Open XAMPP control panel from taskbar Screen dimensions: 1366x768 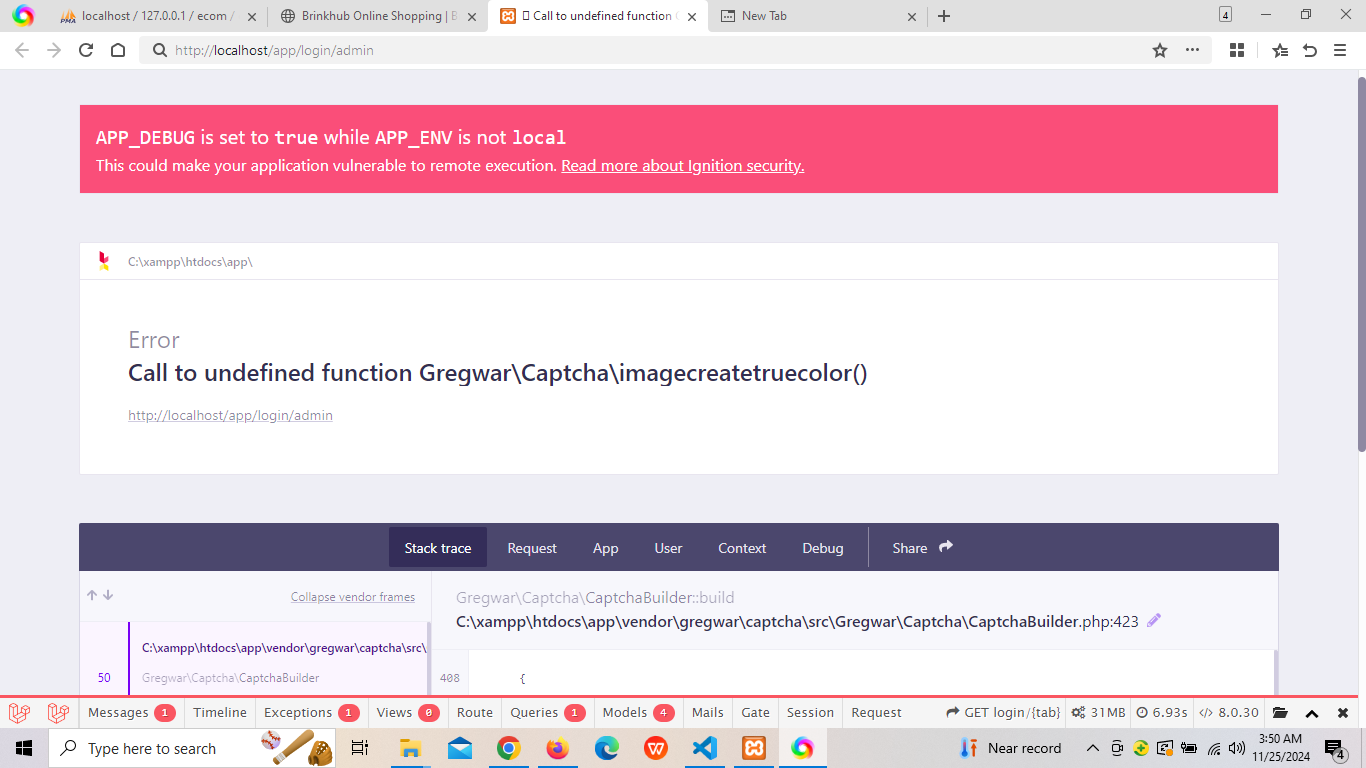click(x=754, y=748)
